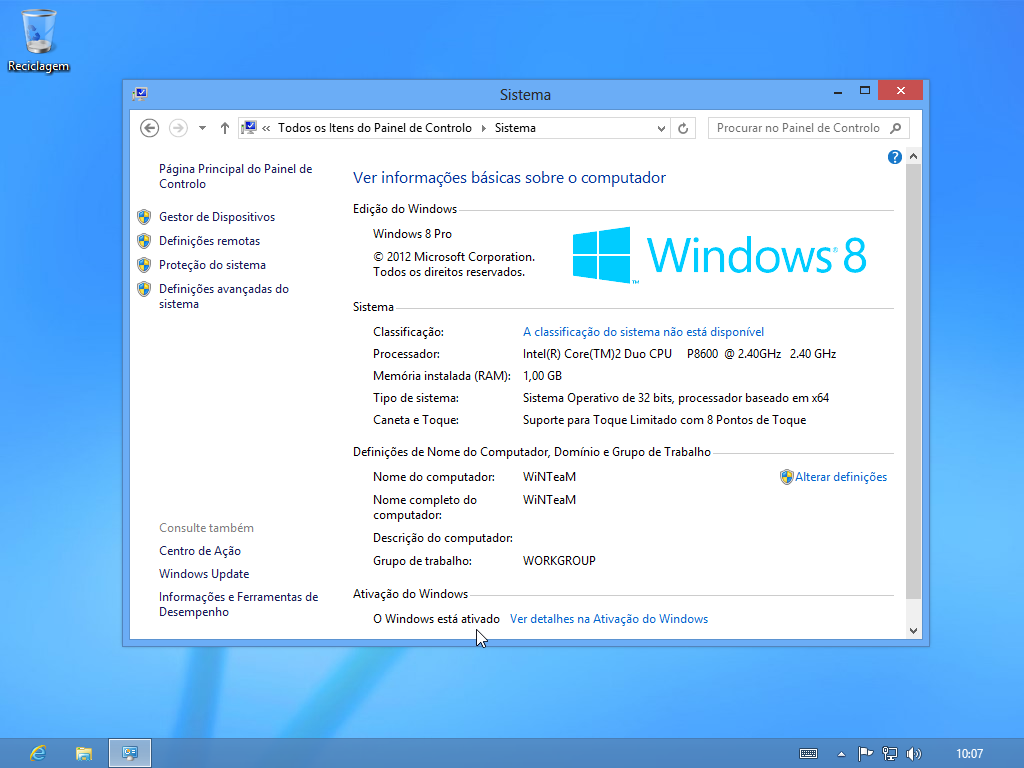Click 'Alterar definições' link
Screen dimensions: 1024x768
(841, 477)
